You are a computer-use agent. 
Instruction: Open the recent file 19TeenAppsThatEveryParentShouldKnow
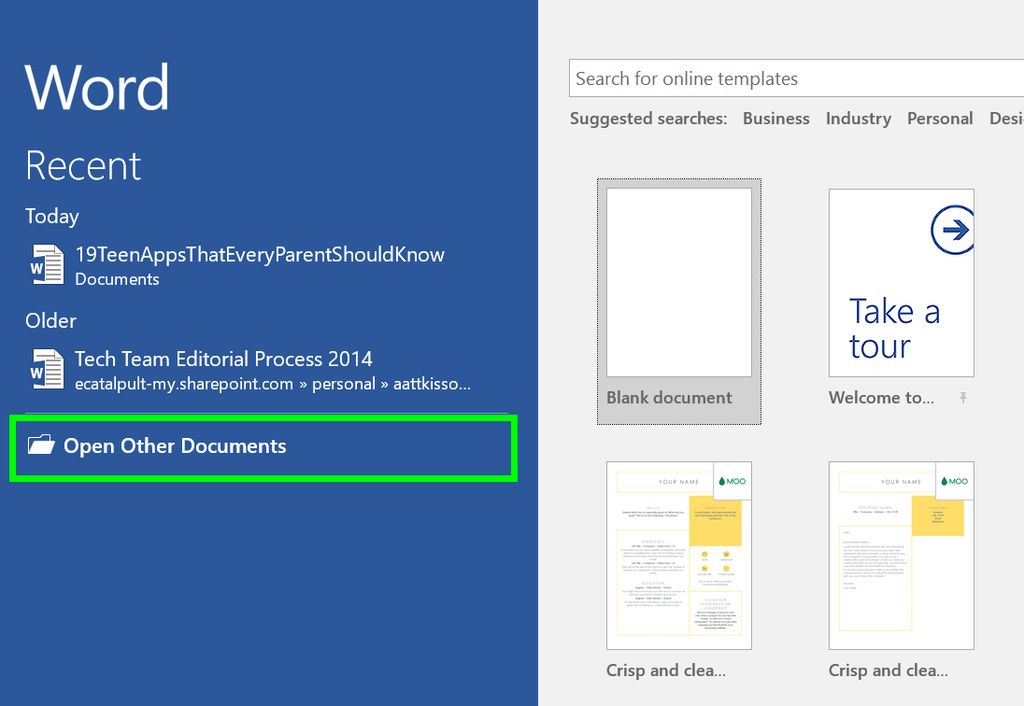(260, 254)
